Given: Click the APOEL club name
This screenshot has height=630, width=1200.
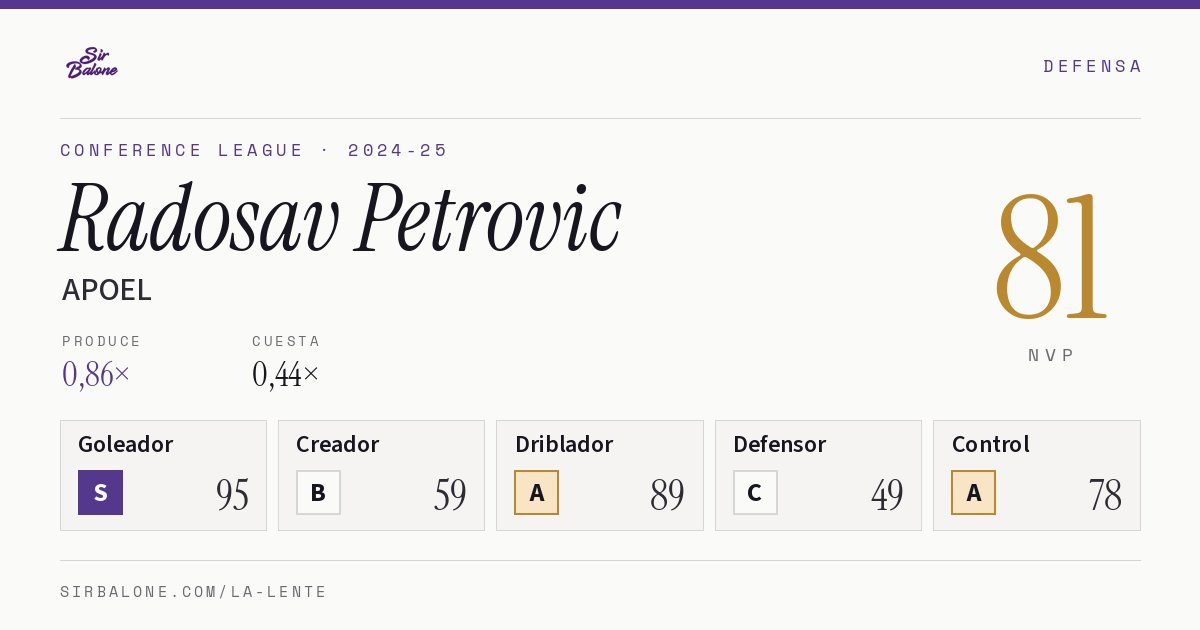Looking at the screenshot, I should 107,290.
